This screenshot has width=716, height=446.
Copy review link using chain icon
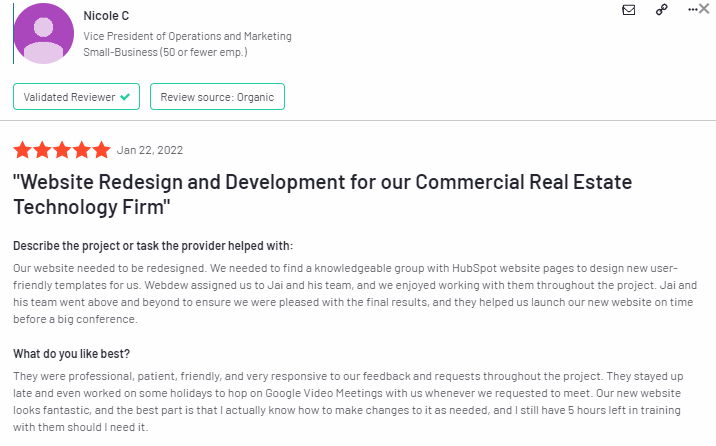click(661, 10)
